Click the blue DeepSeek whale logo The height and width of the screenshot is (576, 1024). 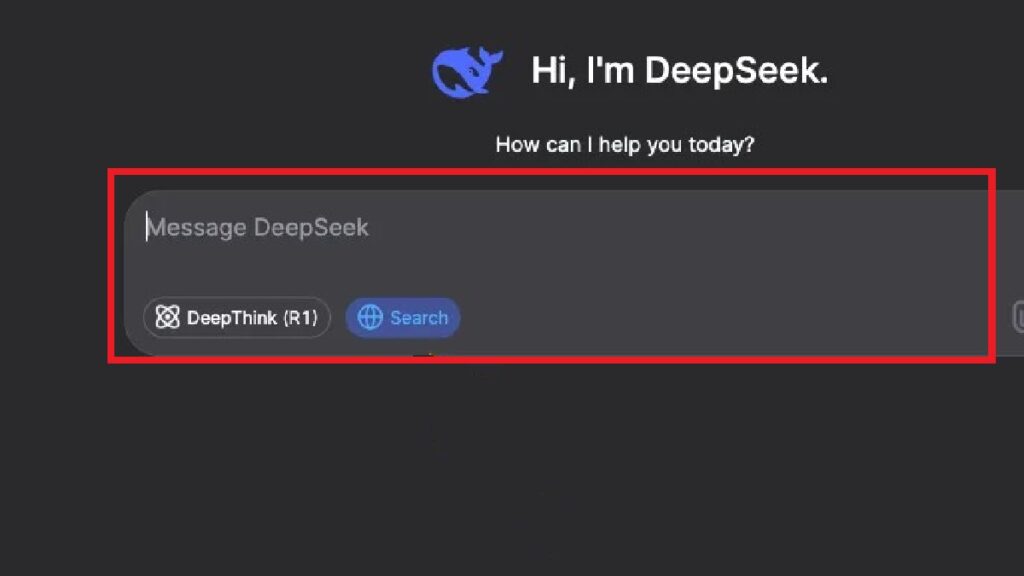pyautogui.click(x=467, y=72)
